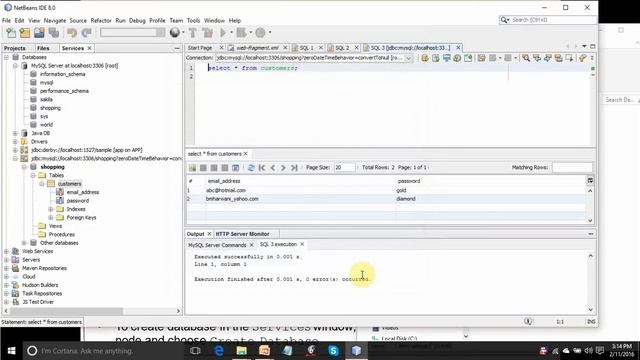Click the Save All toolbar icon
The height and width of the screenshot is (360, 640).
coord(53,33)
